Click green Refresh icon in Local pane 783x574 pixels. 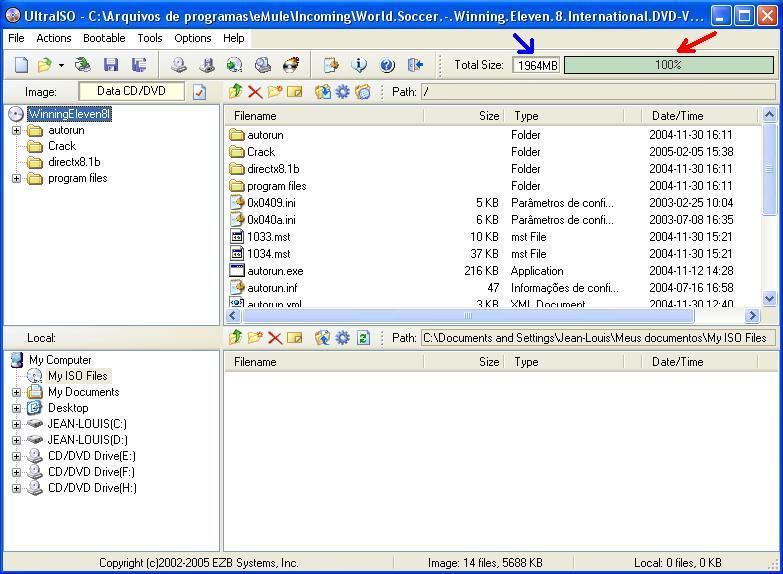point(364,338)
